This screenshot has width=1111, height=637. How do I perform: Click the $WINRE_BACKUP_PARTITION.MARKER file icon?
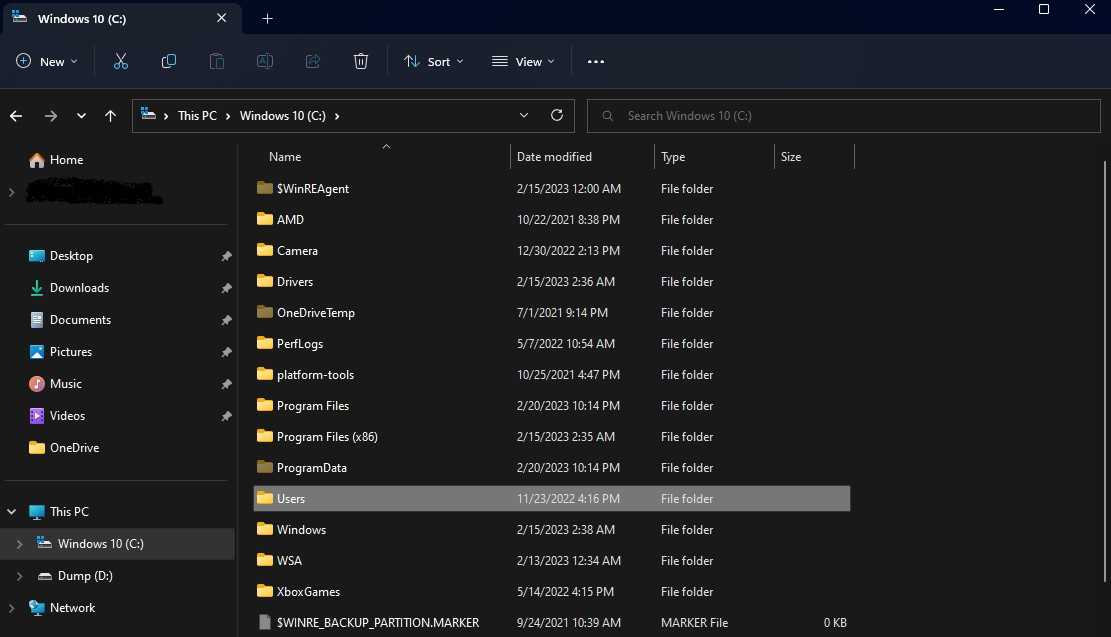[264, 622]
